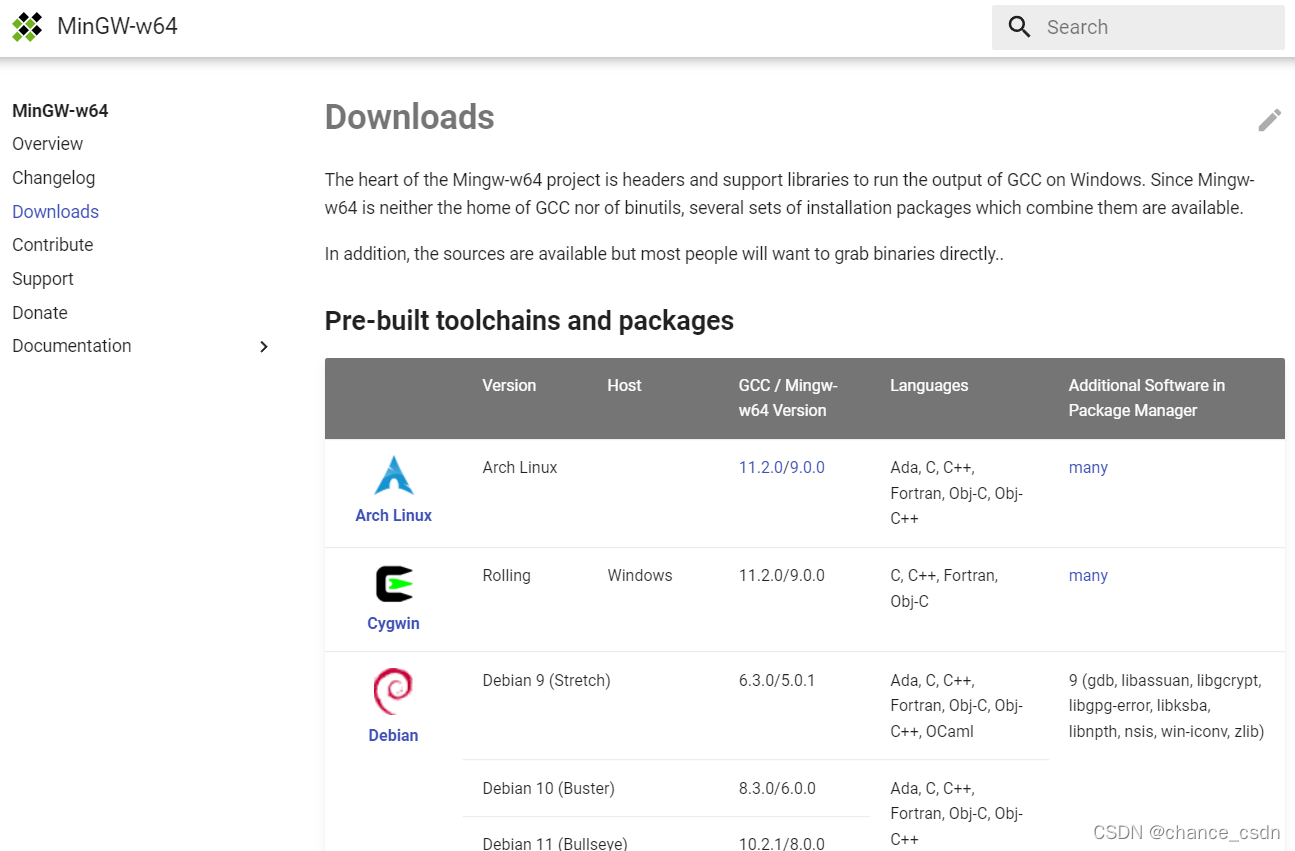
Task: Click Debian 9 languages cell ending in OCaml
Action: coord(957,706)
